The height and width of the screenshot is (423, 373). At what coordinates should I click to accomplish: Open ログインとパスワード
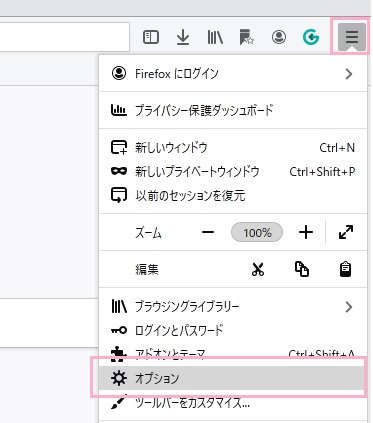233,330
